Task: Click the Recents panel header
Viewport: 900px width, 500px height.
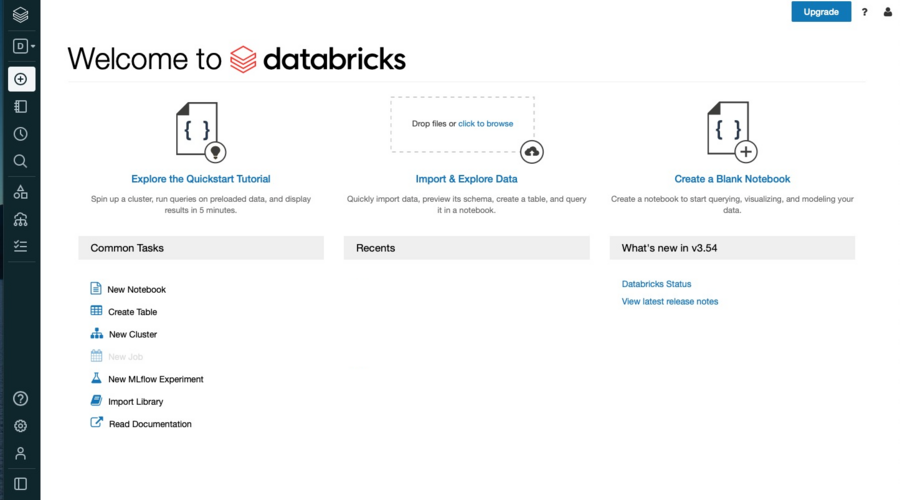Action: pos(467,248)
